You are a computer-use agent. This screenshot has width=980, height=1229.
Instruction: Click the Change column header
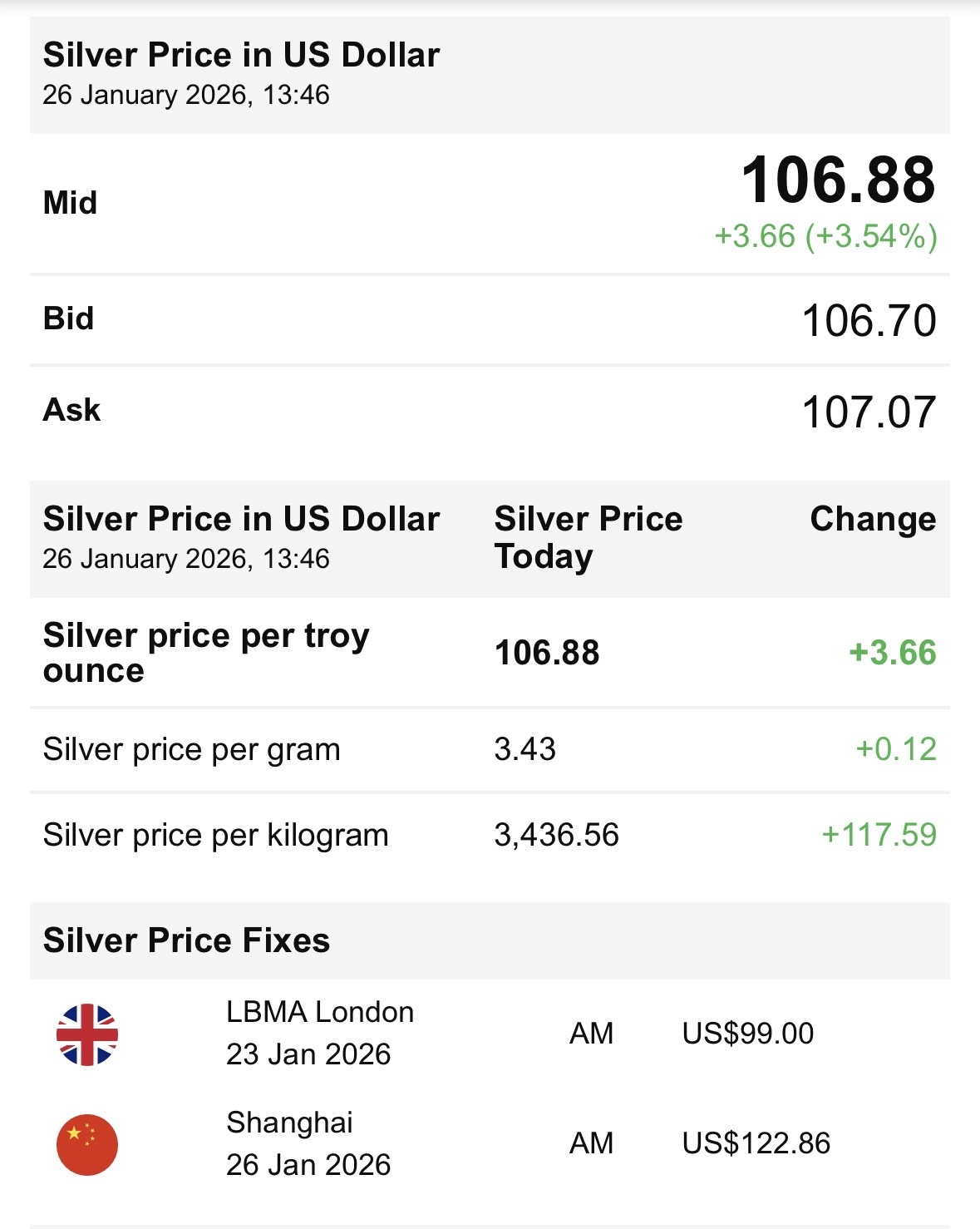[873, 519]
